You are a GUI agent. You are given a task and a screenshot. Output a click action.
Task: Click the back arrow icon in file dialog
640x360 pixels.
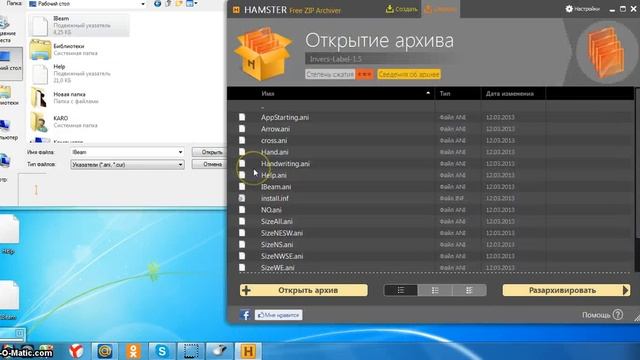coord(158,4)
